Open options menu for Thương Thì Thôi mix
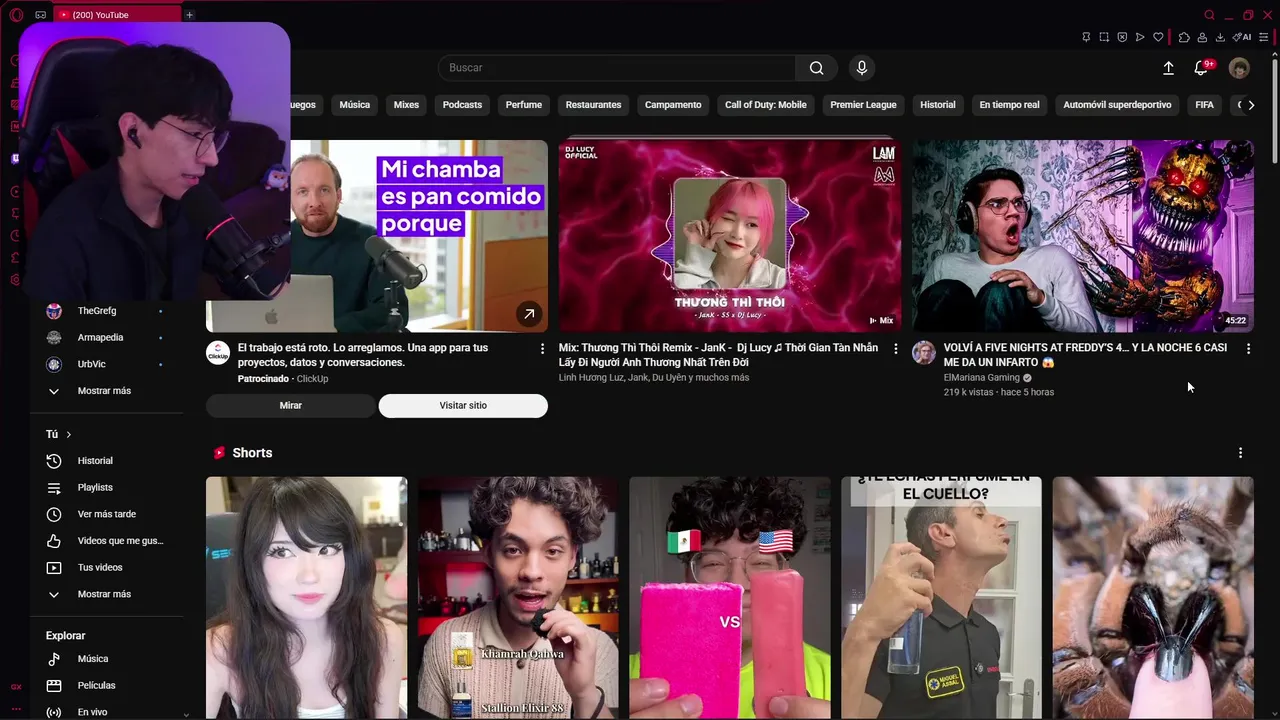Viewport: 1280px width, 720px height. (896, 348)
